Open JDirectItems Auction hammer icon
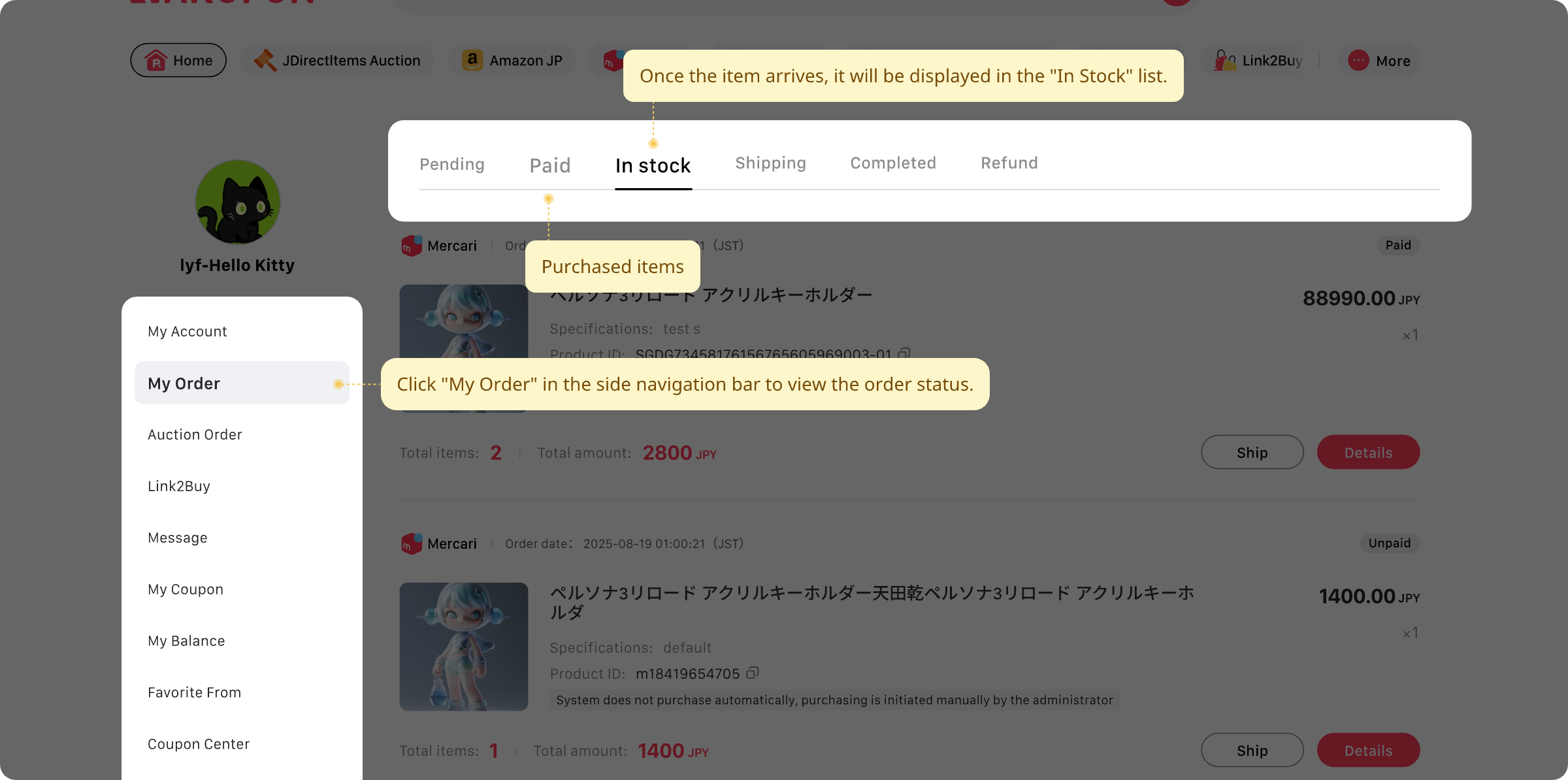The height and width of the screenshot is (780, 1568). point(265,61)
